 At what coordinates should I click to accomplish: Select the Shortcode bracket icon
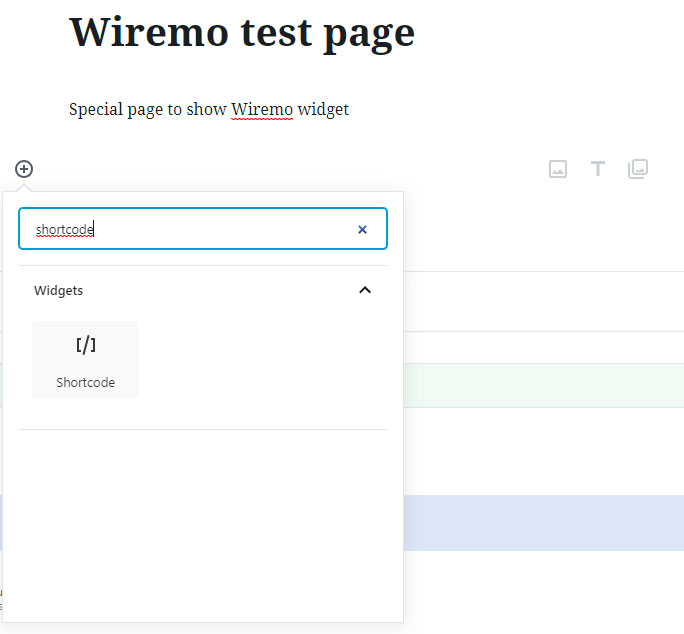tap(86, 345)
